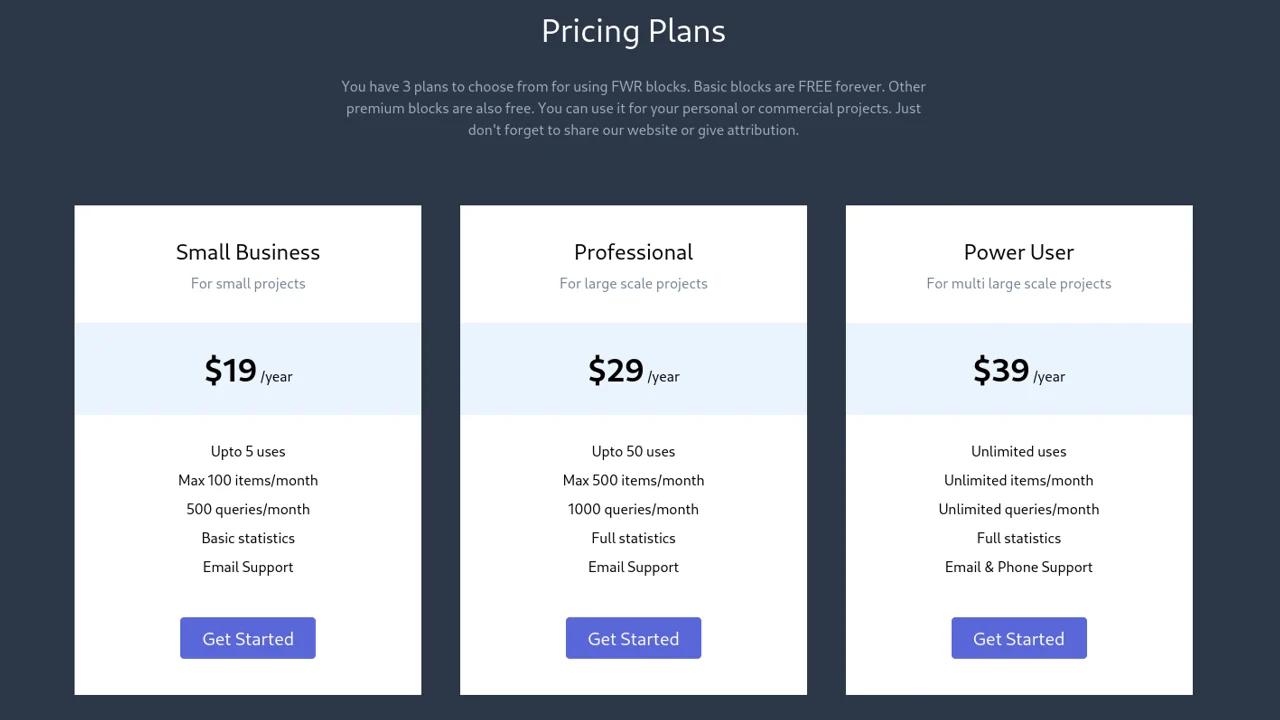Click the 1000 queries/month feature text
The width and height of the screenshot is (1280, 720).
click(x=633, y=509)
